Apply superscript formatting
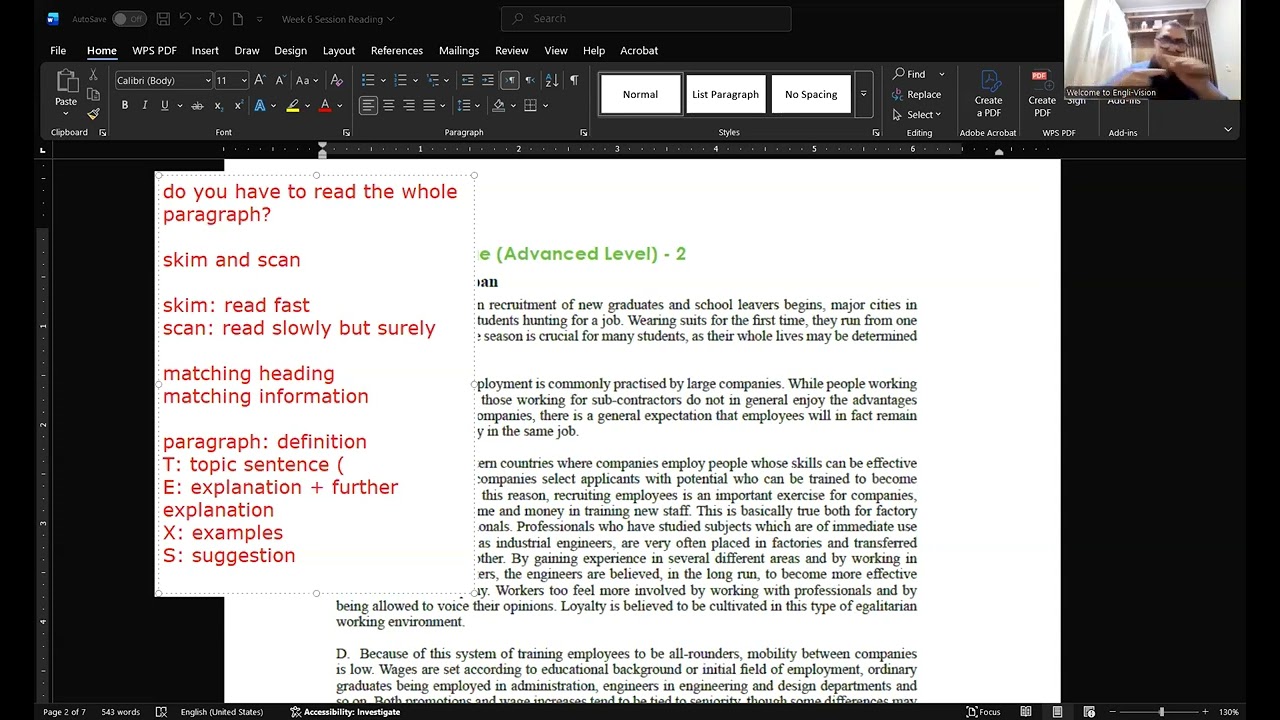 click(x=238, y=105)
